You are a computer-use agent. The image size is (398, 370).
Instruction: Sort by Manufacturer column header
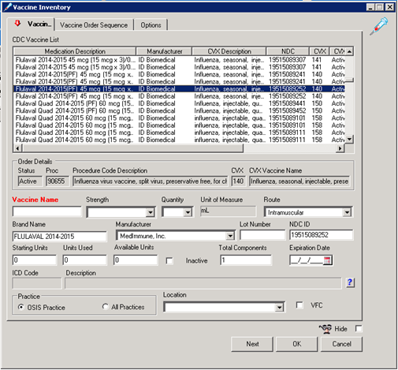coord(164,51)
